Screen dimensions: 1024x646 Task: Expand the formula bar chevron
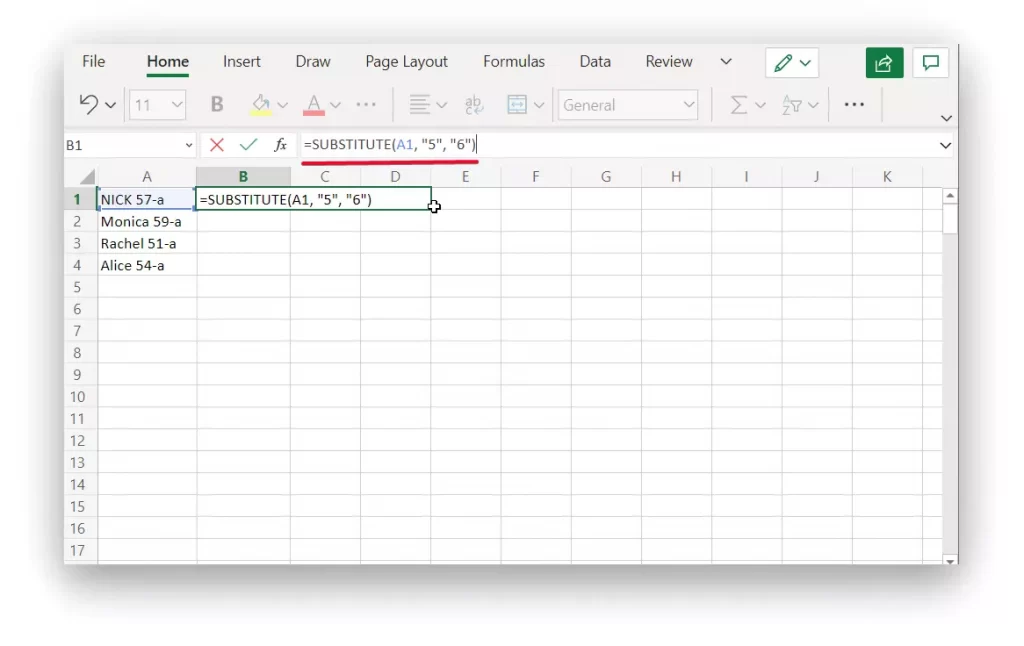(x=945, y=146)
